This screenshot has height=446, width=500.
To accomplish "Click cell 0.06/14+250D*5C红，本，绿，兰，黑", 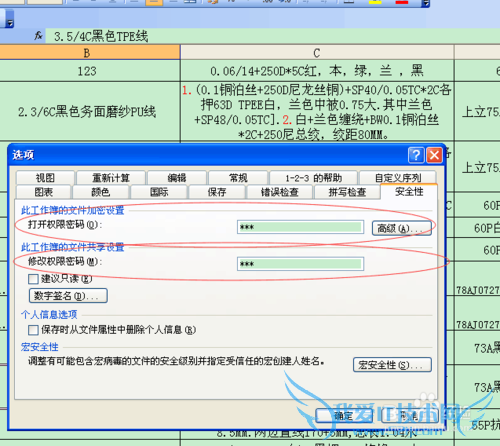I will [x=317, y=71].
